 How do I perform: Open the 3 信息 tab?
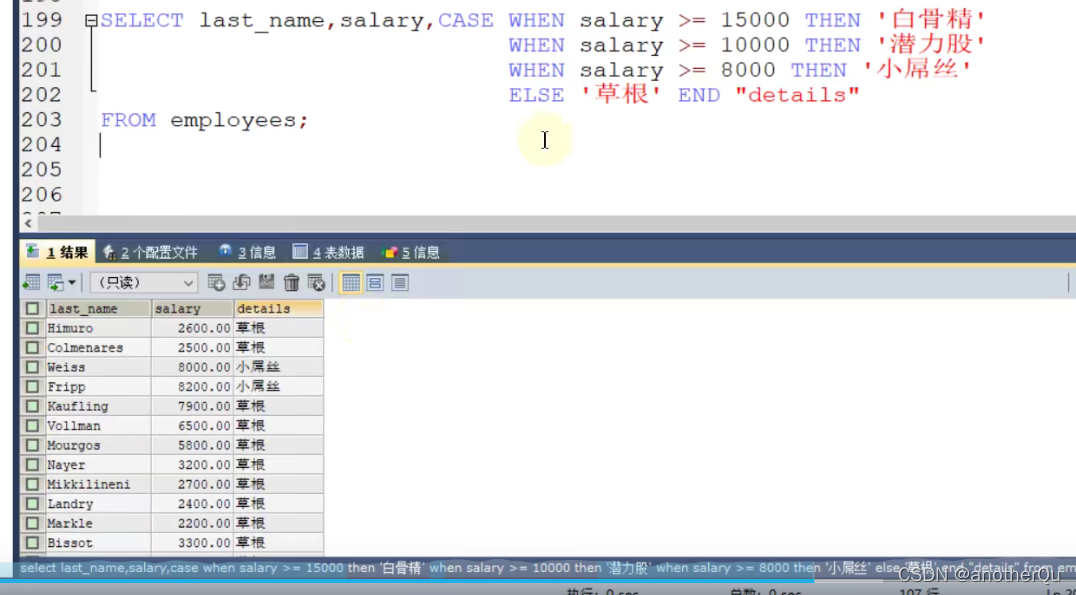247,253
